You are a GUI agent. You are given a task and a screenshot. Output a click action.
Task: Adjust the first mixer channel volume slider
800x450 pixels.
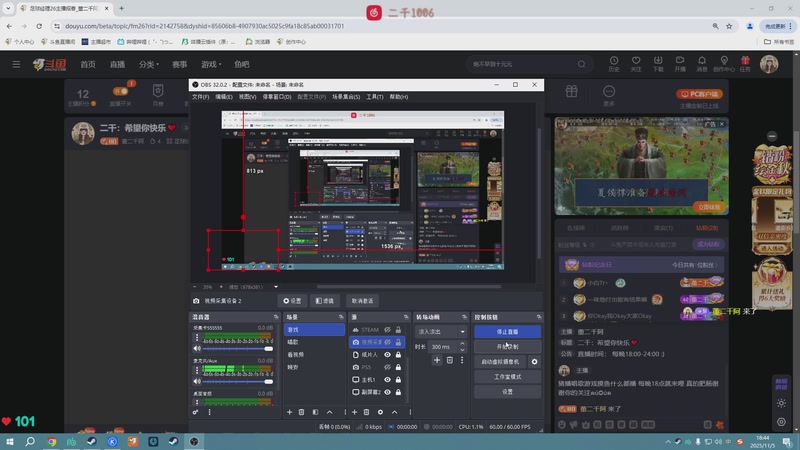[x=238, y=348]
